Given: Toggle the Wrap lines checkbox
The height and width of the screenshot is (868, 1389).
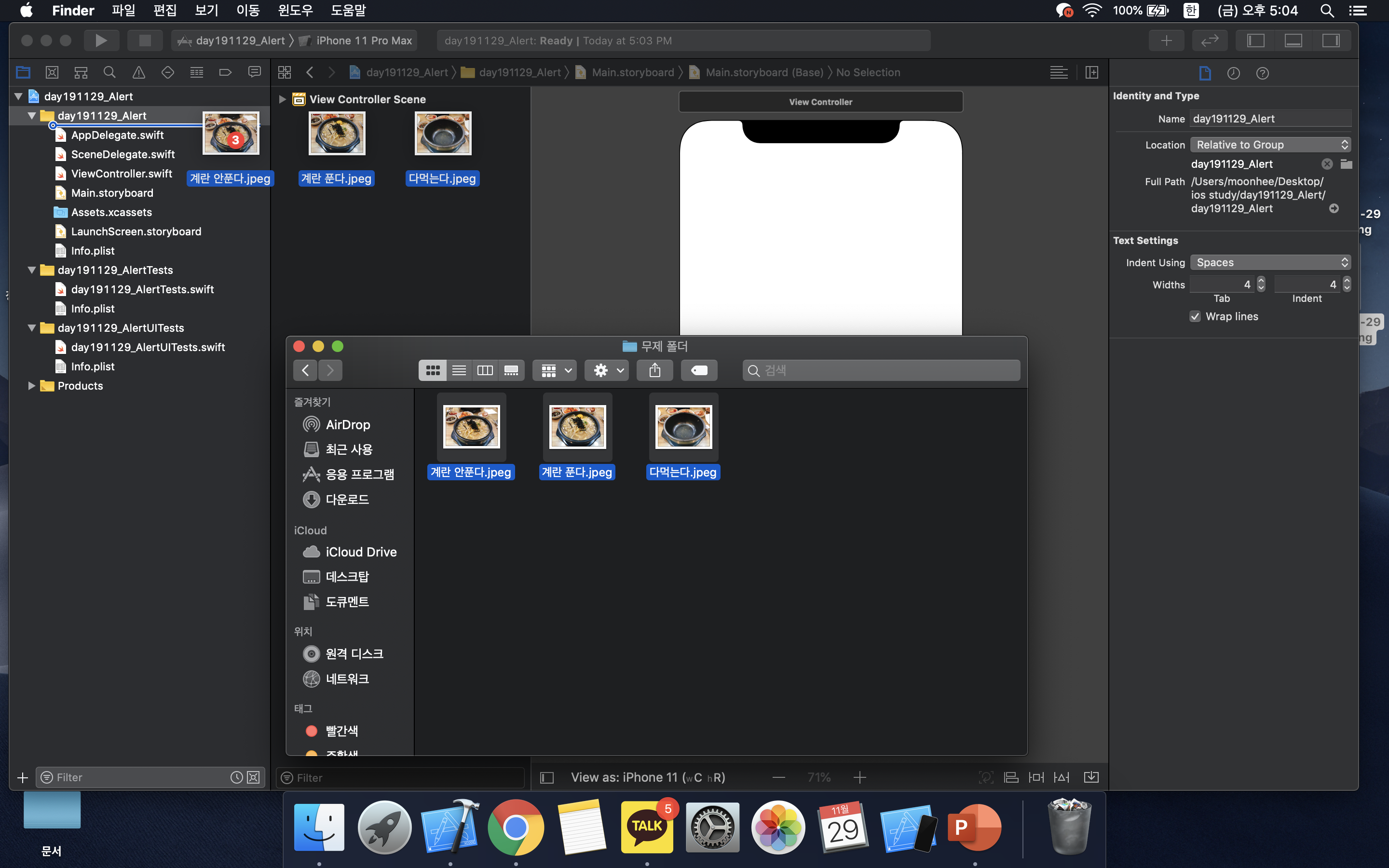Looking at the screenshot, I should (x=1195, y=316).
